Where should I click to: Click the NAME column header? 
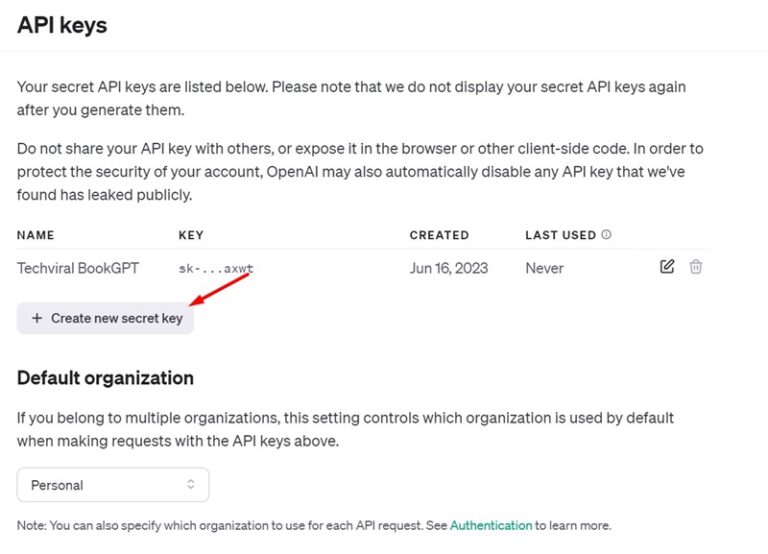pyautogui.click(x=36, y=235)
